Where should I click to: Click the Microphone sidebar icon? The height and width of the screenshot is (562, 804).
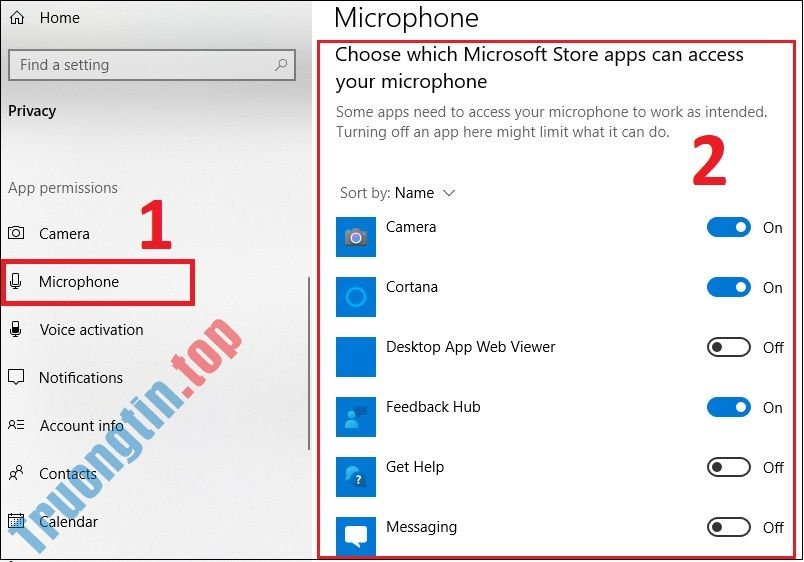coord(16,281)
